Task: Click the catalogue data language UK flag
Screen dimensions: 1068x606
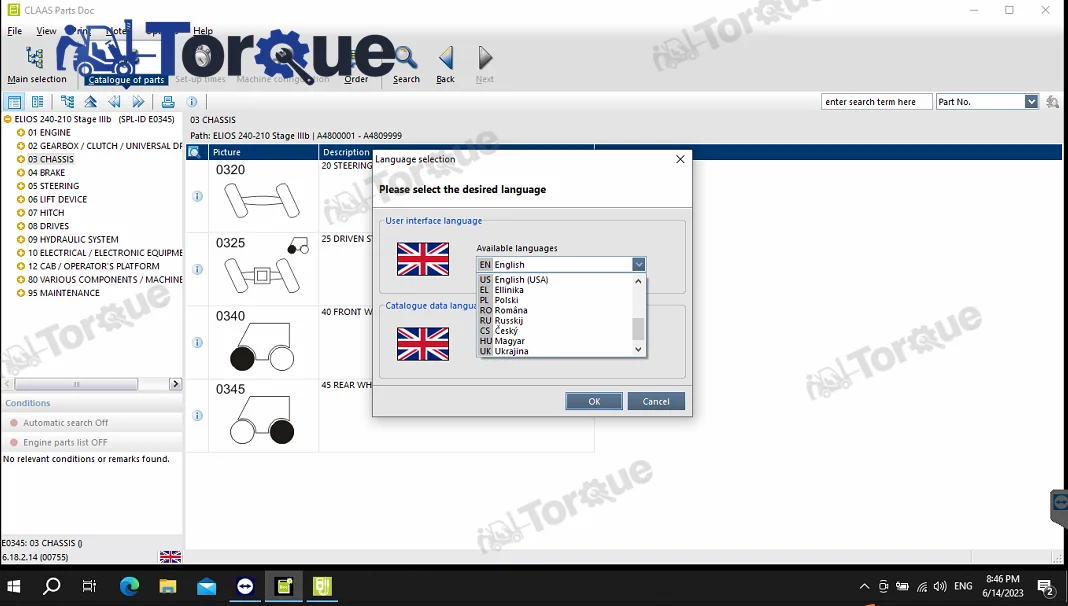Action: point(423,344)
